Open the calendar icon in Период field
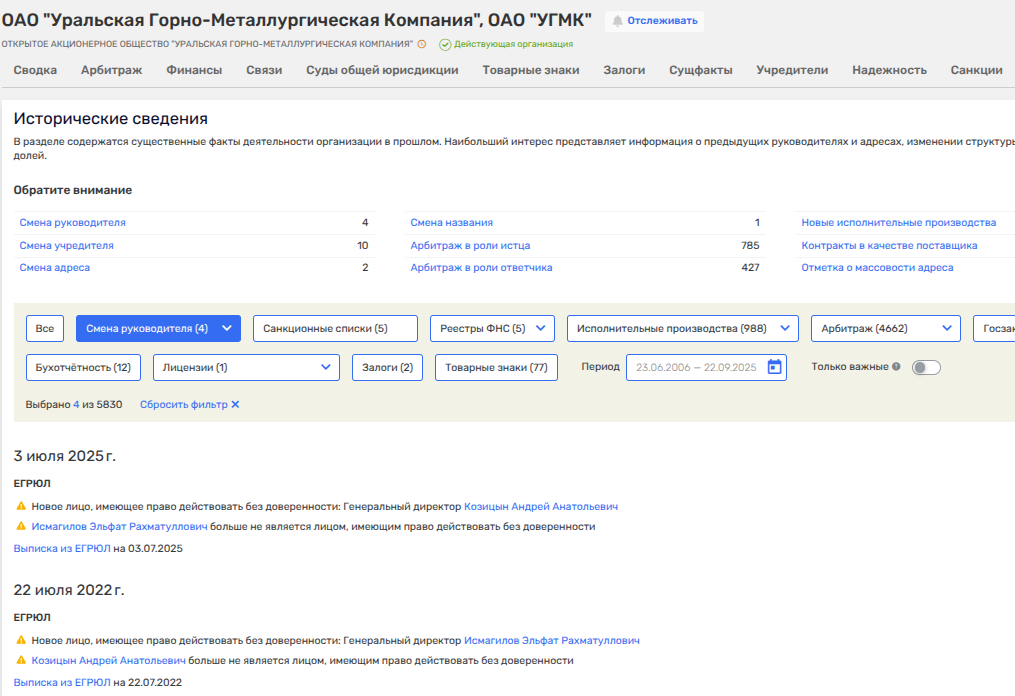Screen dimensions: 1015x696 tap(774, 367)
